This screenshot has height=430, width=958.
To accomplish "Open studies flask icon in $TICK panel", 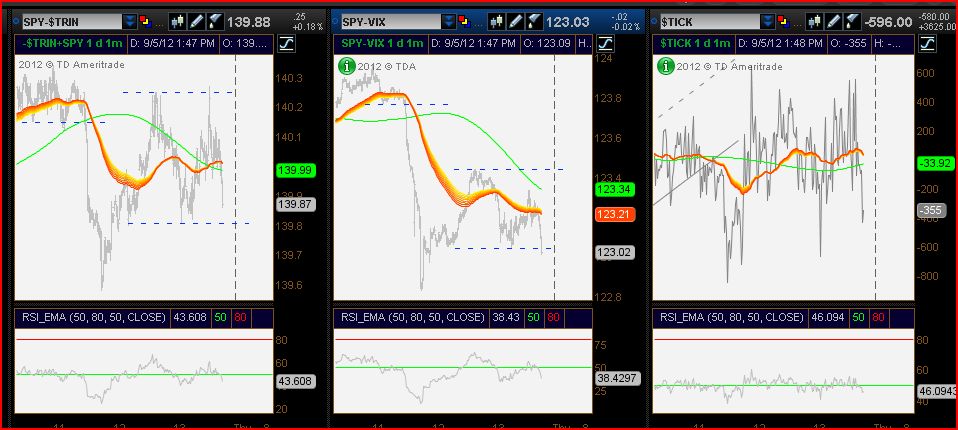I will pyautogui.click(x=852, y=22).
